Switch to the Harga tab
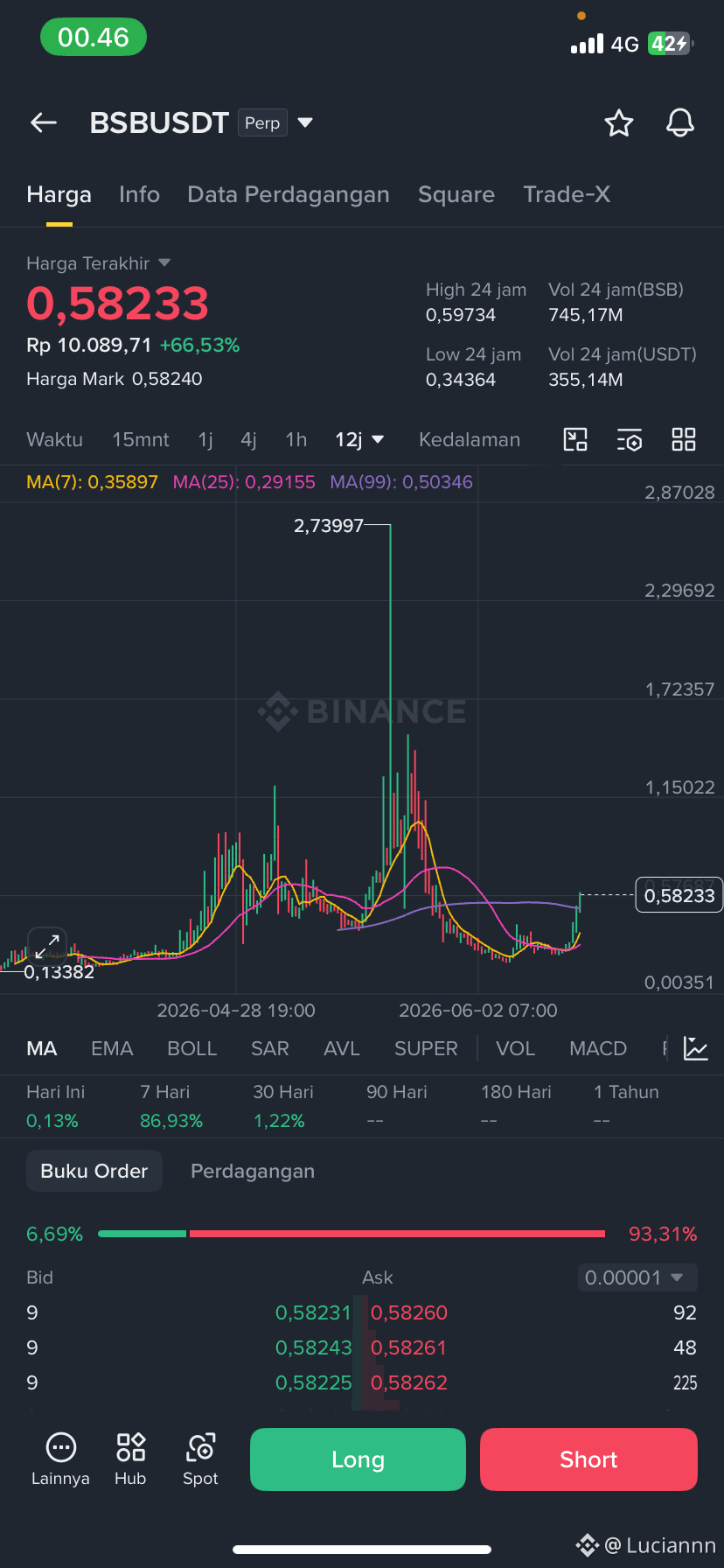The width and height of the screenshot is (724, 1568). [x=59, y=194]
